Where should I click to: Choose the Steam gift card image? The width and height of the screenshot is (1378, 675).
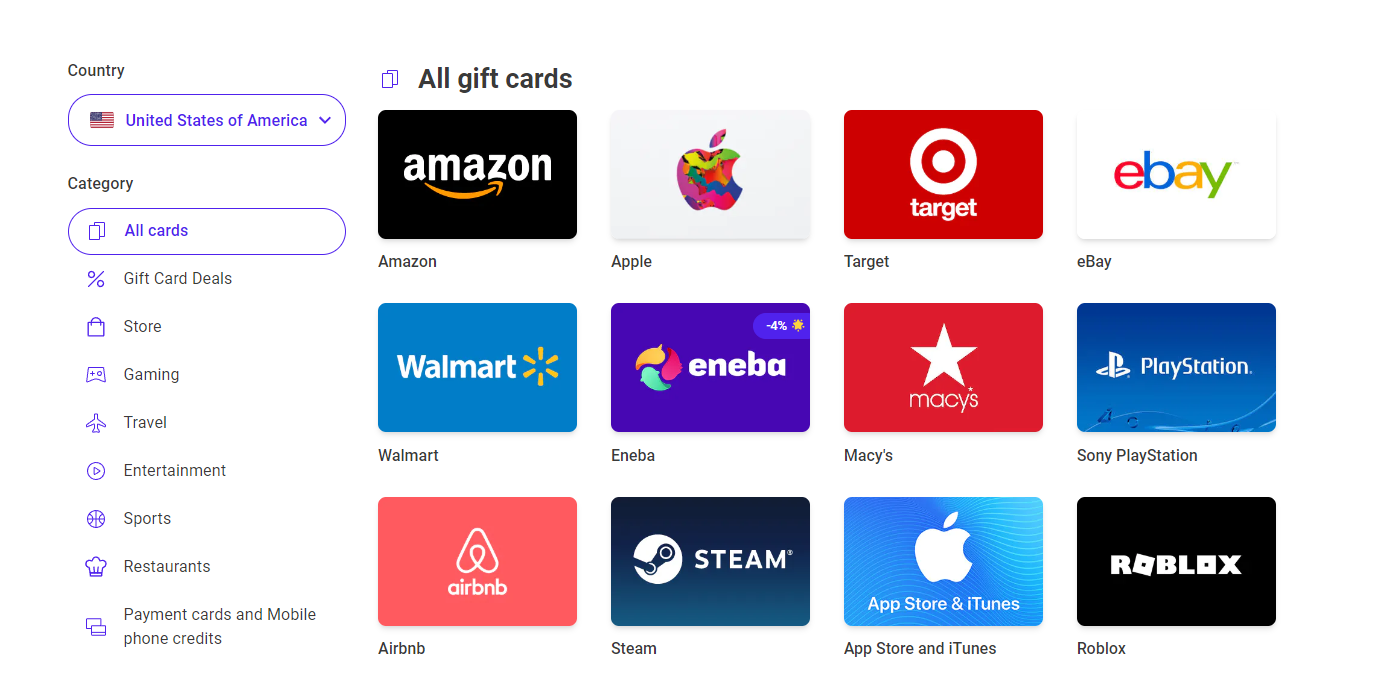710,561
